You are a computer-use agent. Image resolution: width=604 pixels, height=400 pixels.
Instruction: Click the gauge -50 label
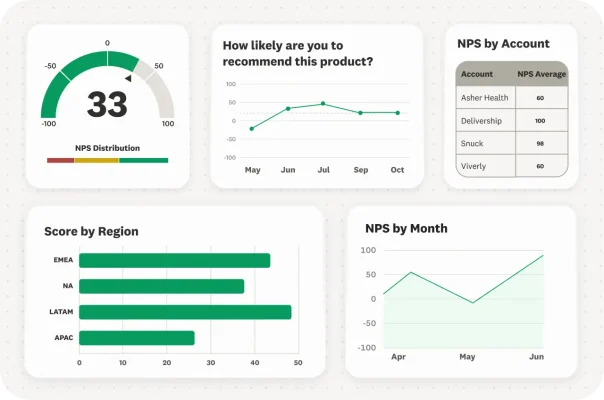coord(50,66)
